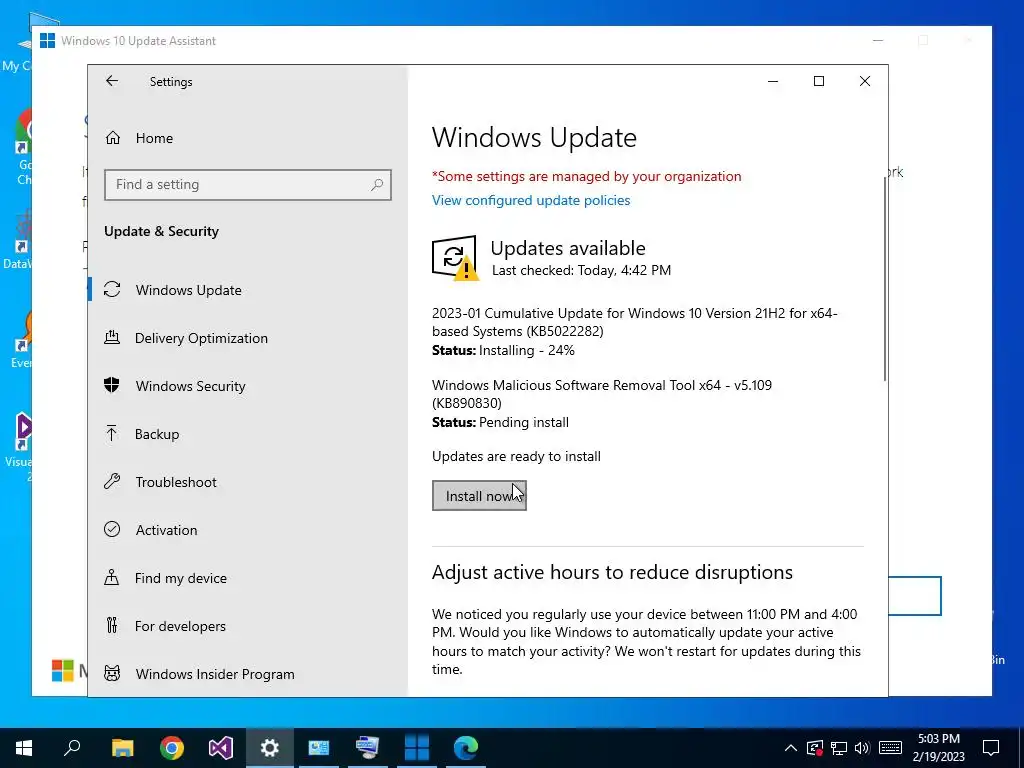
Task: Click 'Status: Pending install' text
Action: pos(500,423)
